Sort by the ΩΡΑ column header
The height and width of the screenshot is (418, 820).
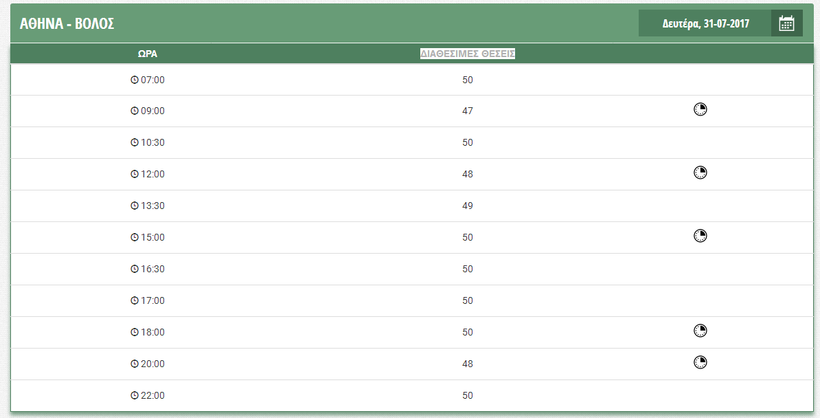[148, 53]
